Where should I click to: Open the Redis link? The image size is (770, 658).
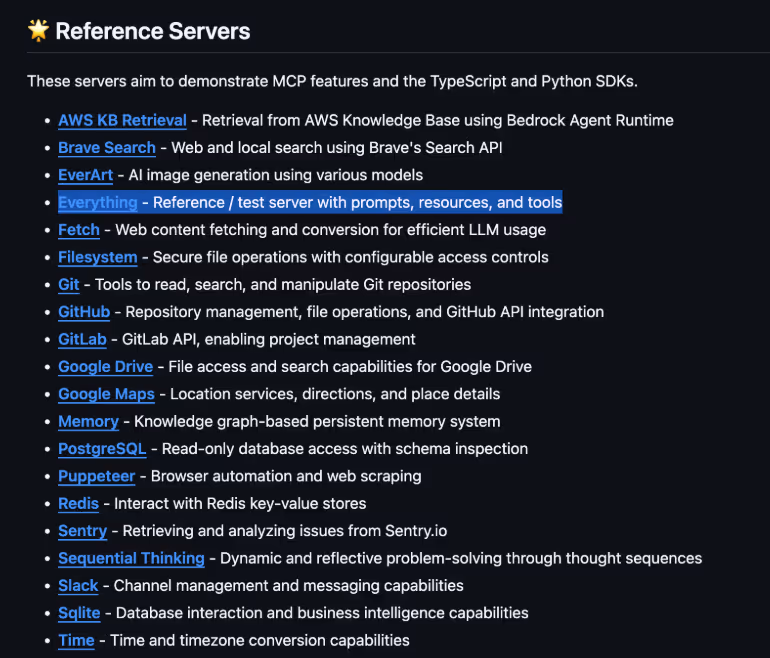point(78,504)
